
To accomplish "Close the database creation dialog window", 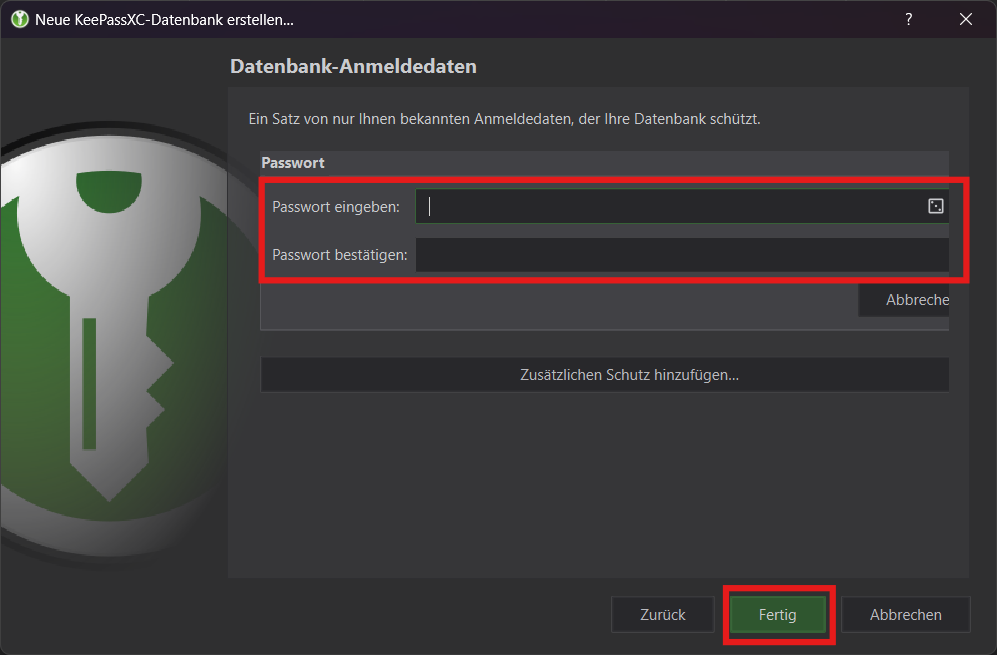I will [x=965, y=19].
